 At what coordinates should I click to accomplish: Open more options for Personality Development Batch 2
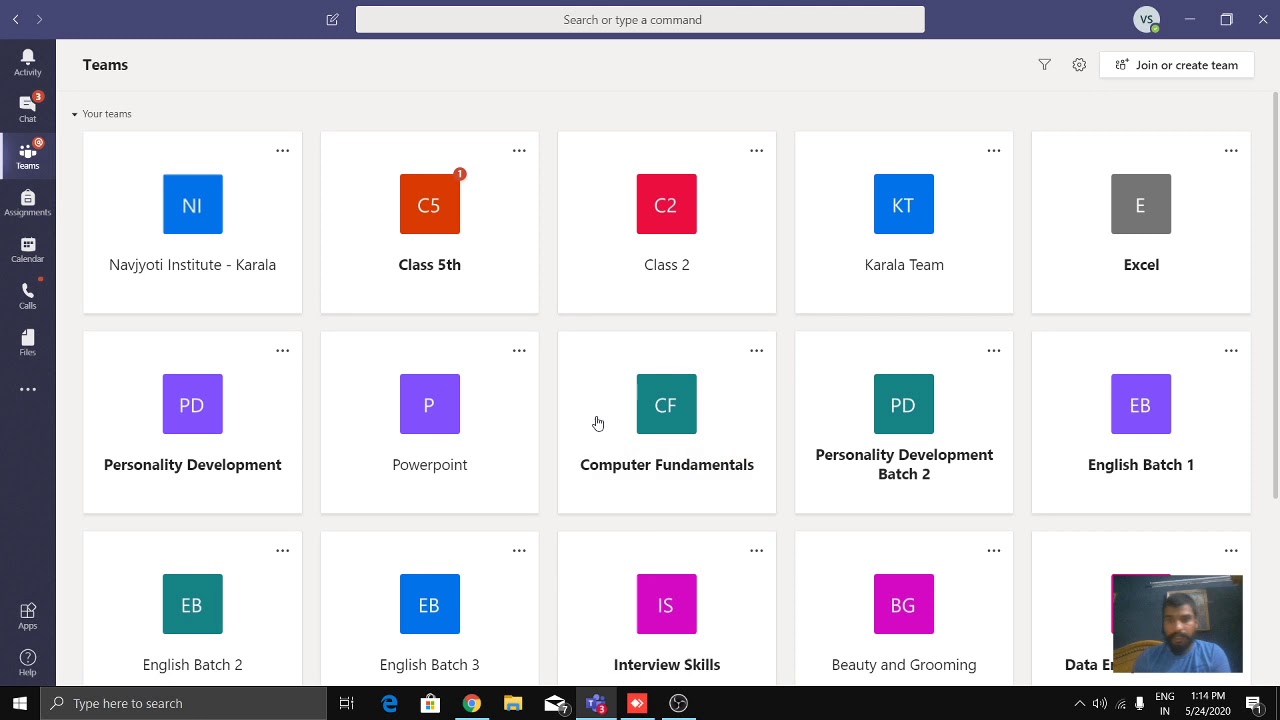tap(993, 351)
